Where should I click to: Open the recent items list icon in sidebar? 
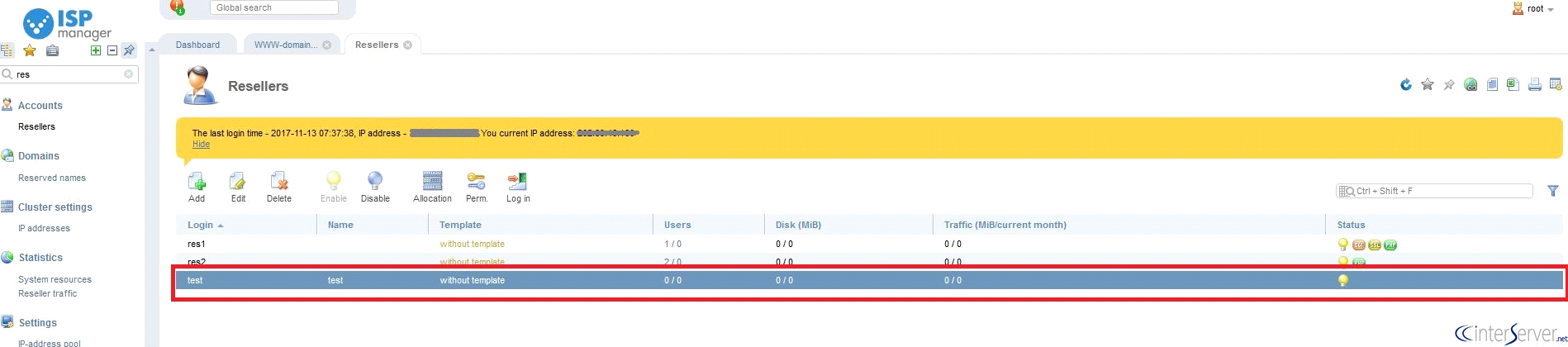pyautogui.click(x=52, y=50)
